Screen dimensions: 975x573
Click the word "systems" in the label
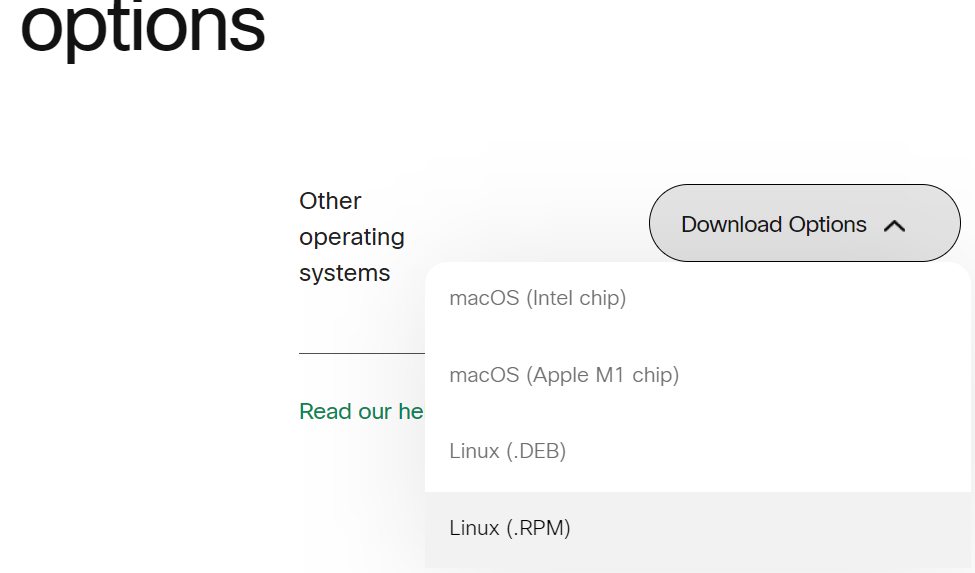[344, 273]
